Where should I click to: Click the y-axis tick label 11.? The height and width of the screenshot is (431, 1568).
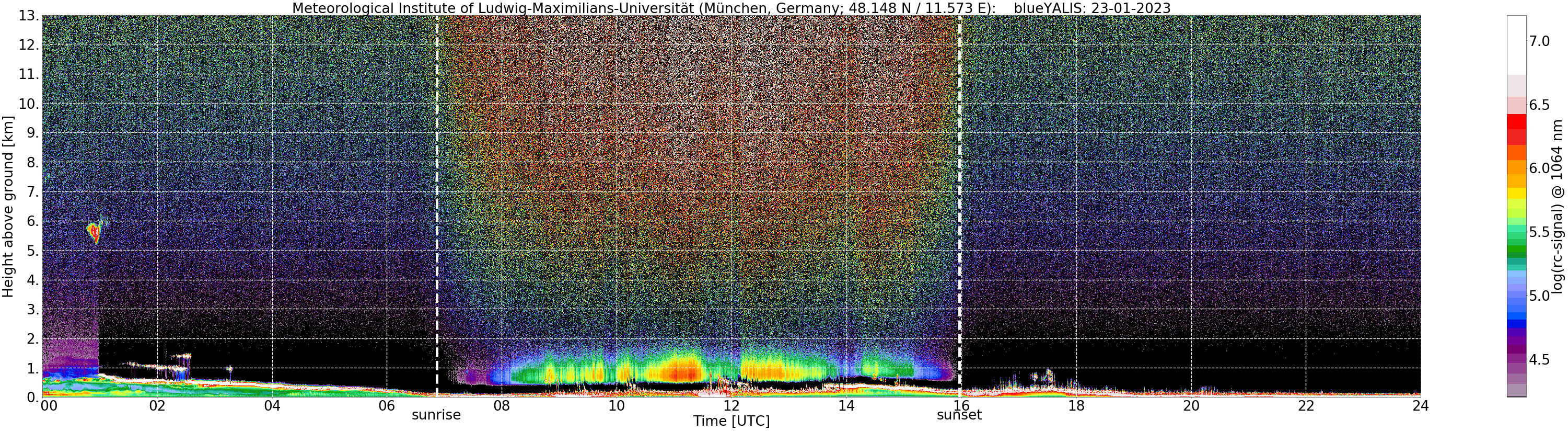tap(29, 74)
